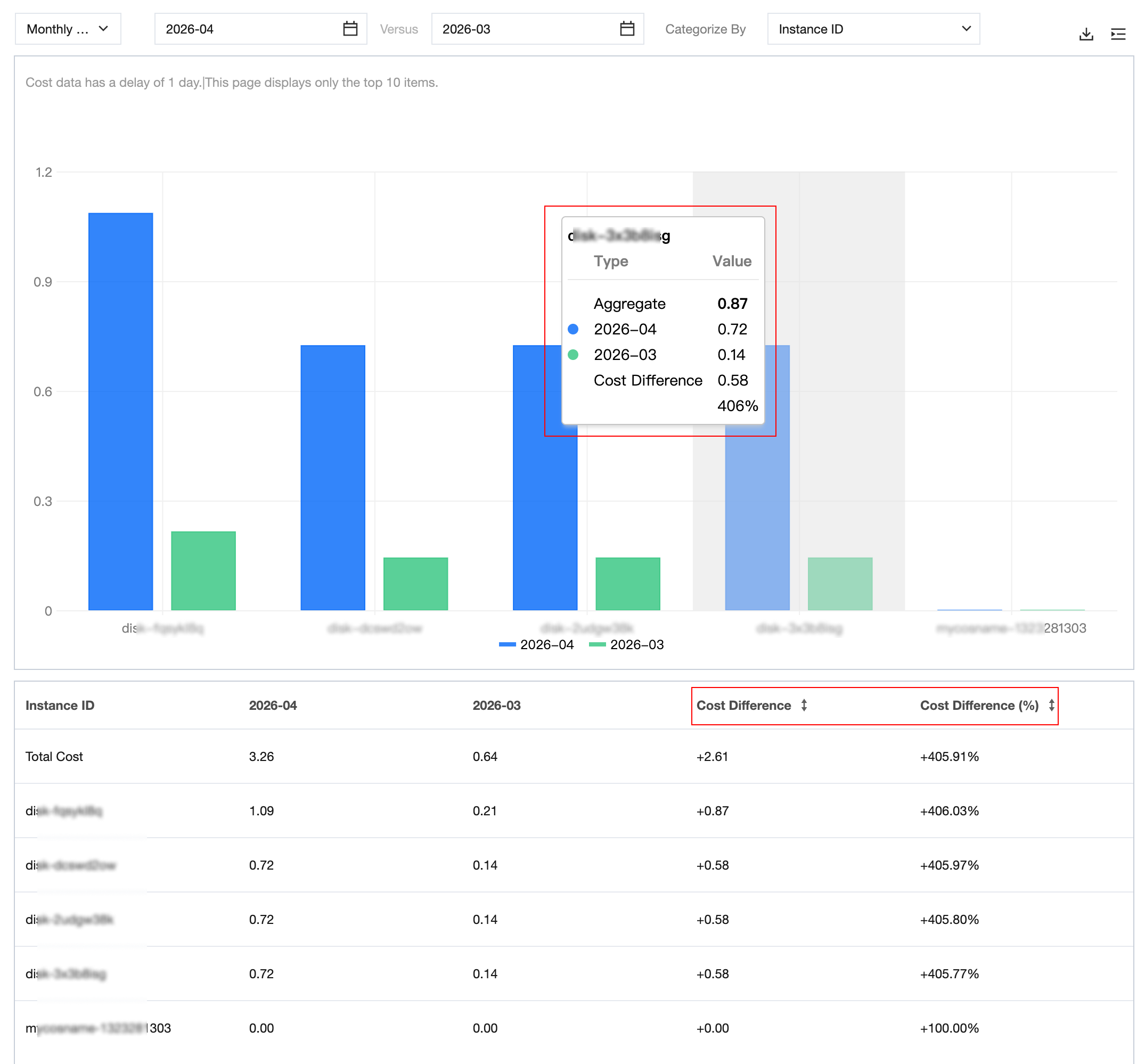Open calendar icon in the 2026-03 date field

[x=627, y=29]
